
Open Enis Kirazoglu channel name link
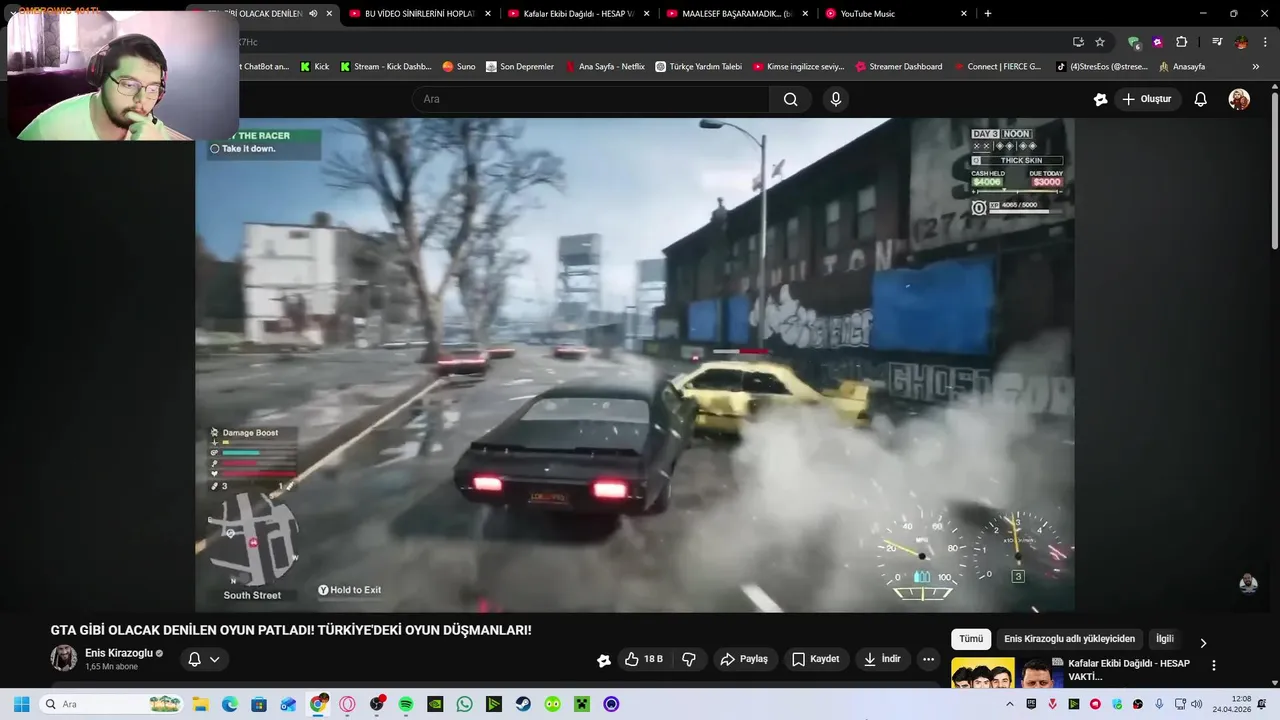point(119,653)
